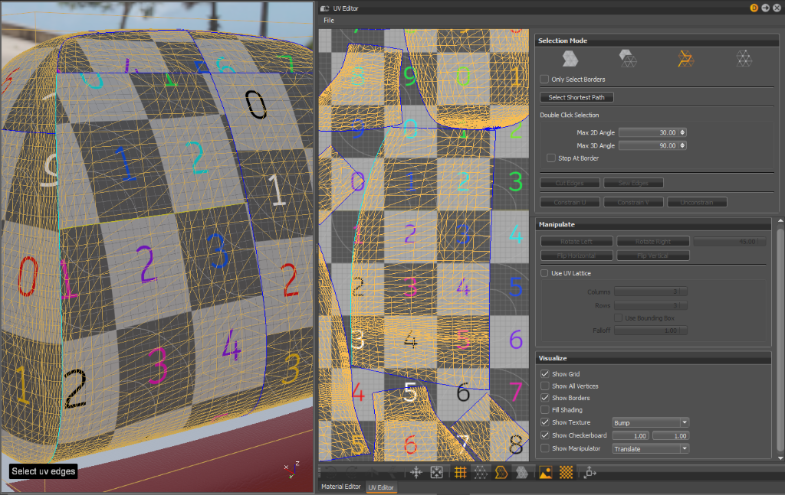
Task: Click the Manipulate panel header
Action: 654,224
